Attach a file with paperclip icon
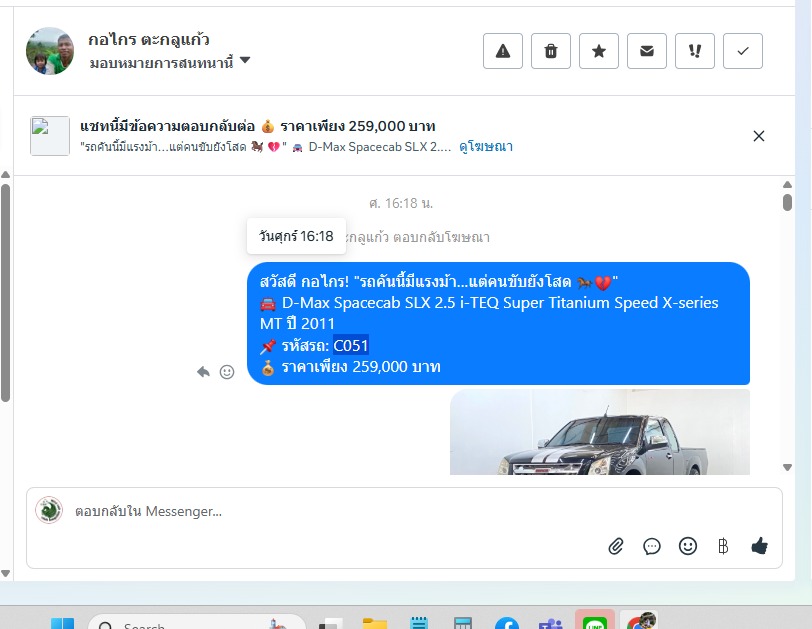The width and height of the screenshot is (812, 629). tap(616, 546)
